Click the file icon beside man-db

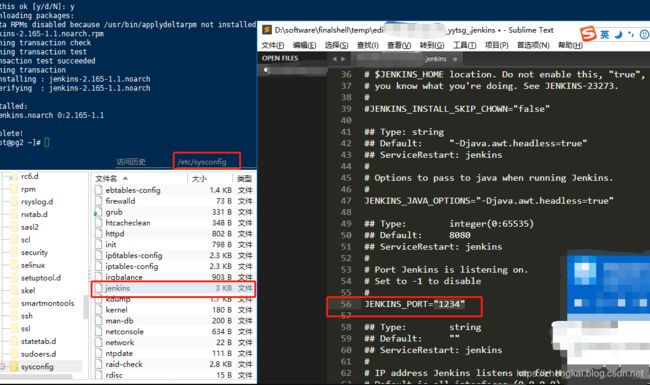click(98, 321)
